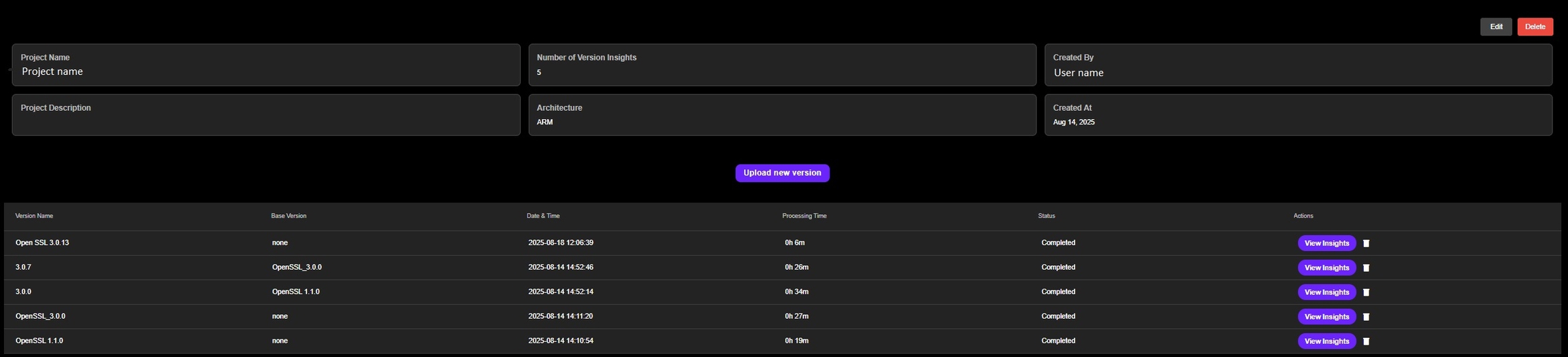Viewport: 1568px width, 357px height.
Task: Upload new version of the project
Action: point(782,173)
